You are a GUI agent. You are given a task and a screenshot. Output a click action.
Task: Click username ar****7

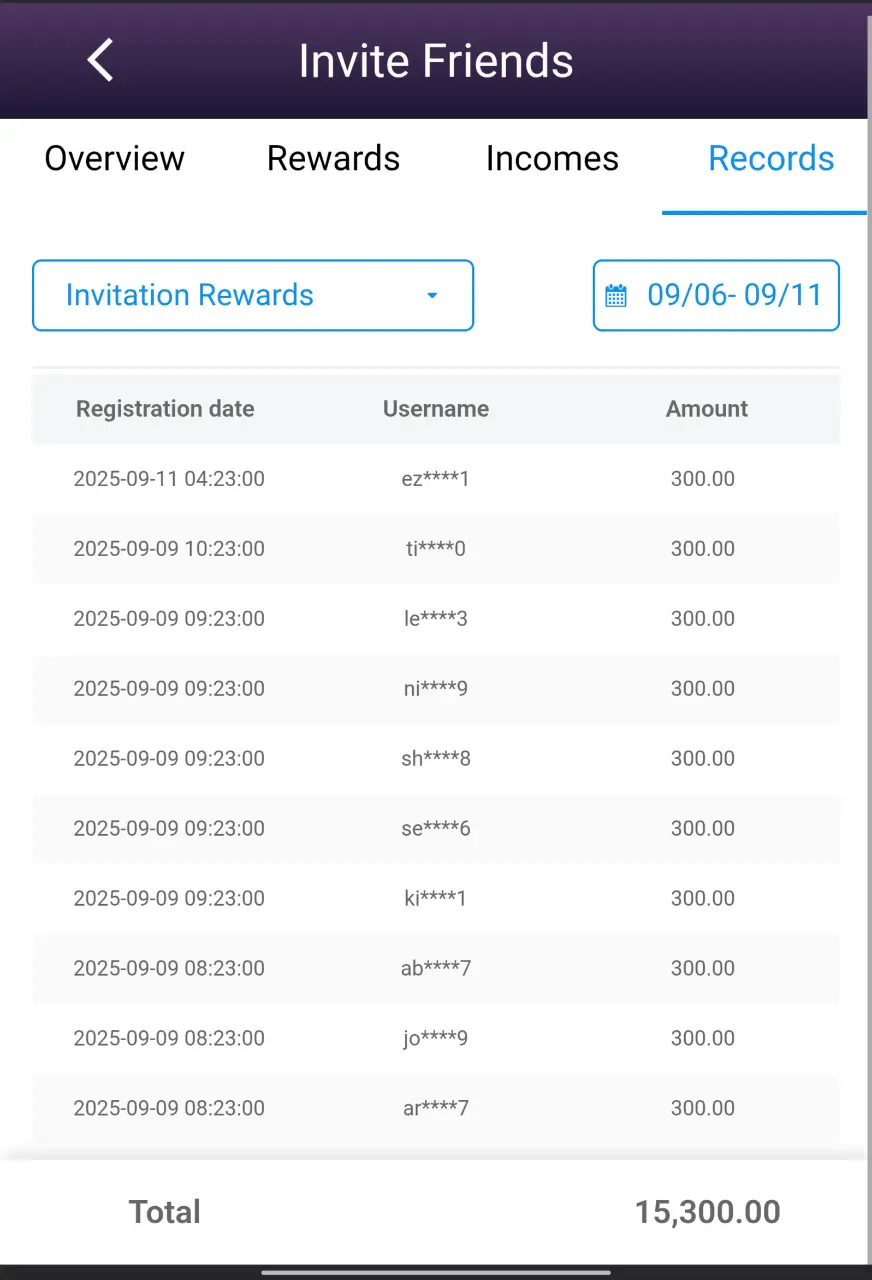click(436, 1109)
